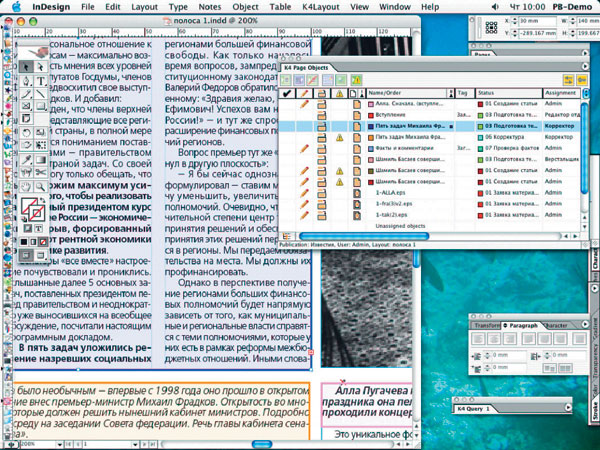The height and width of the screenshot is (450, 600).
Task: Click Apply None red-slash swatch in toolbox
Action: 43,242
